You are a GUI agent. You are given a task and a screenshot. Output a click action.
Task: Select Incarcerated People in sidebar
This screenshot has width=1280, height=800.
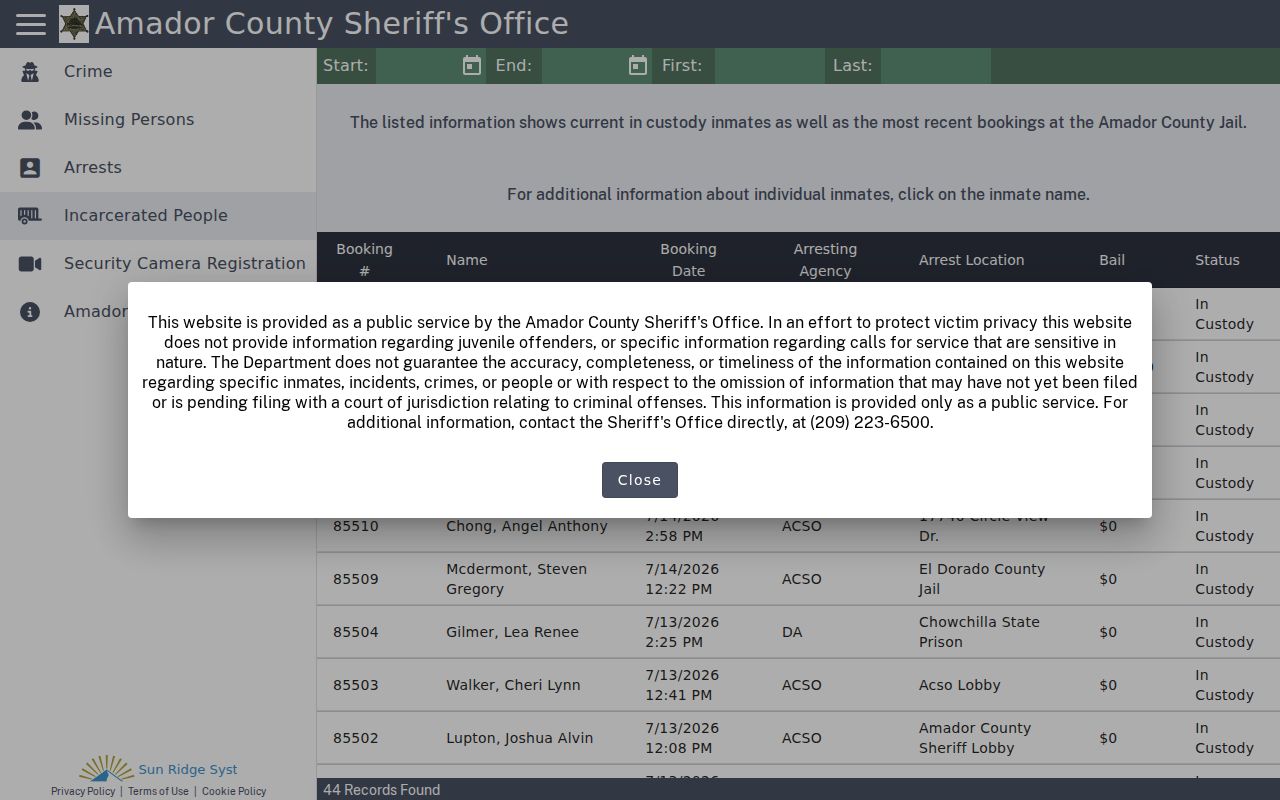tap(158, 216)
